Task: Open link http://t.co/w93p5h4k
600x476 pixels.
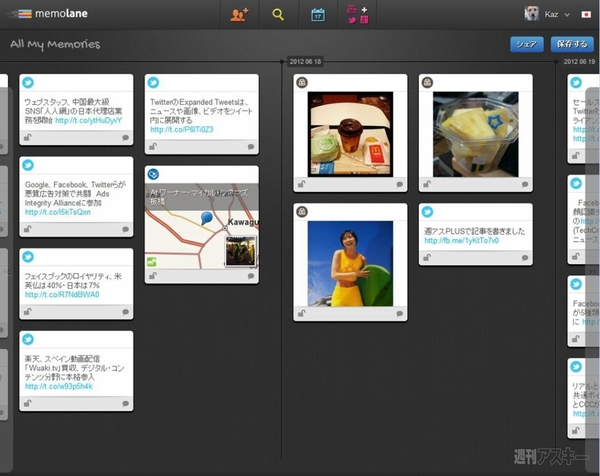Action: [x=59, y=386]
